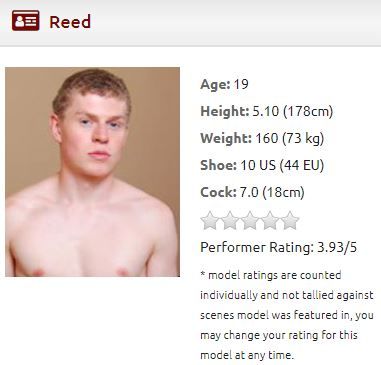Click the profile ID card icon

point(26,21)
